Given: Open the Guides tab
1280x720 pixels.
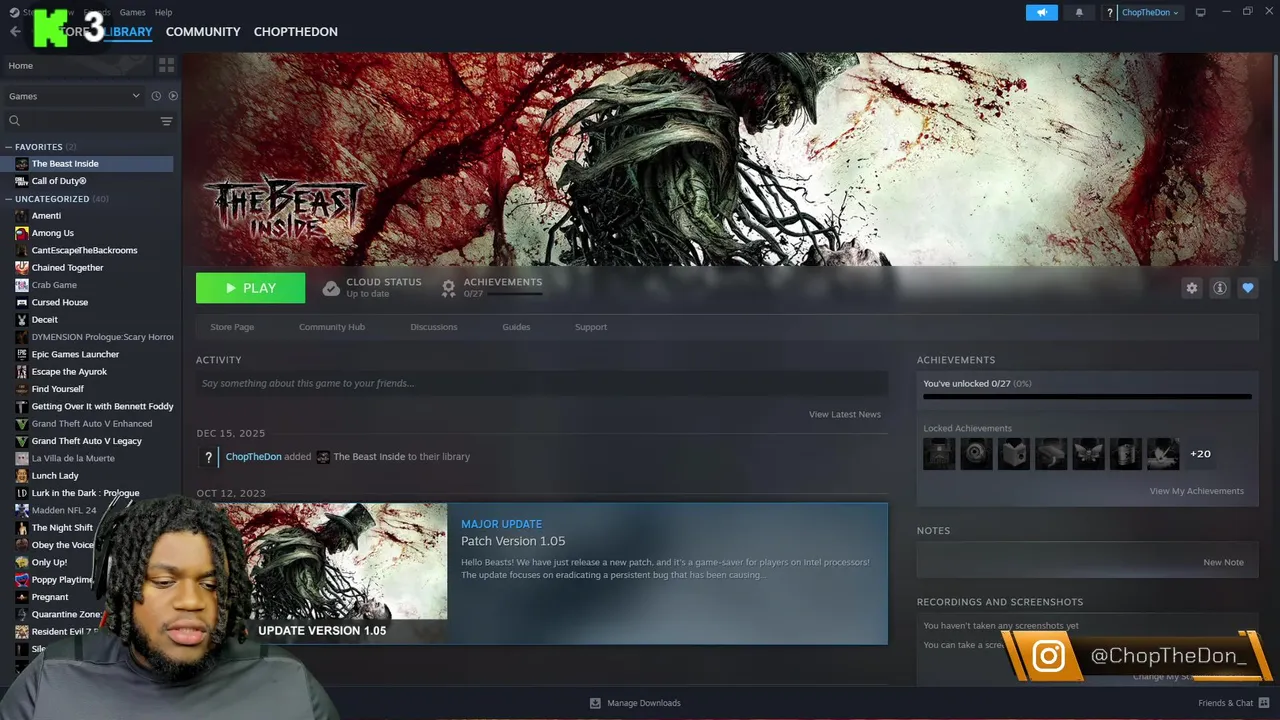Looking at the screenshot, I should coord(516,327).
